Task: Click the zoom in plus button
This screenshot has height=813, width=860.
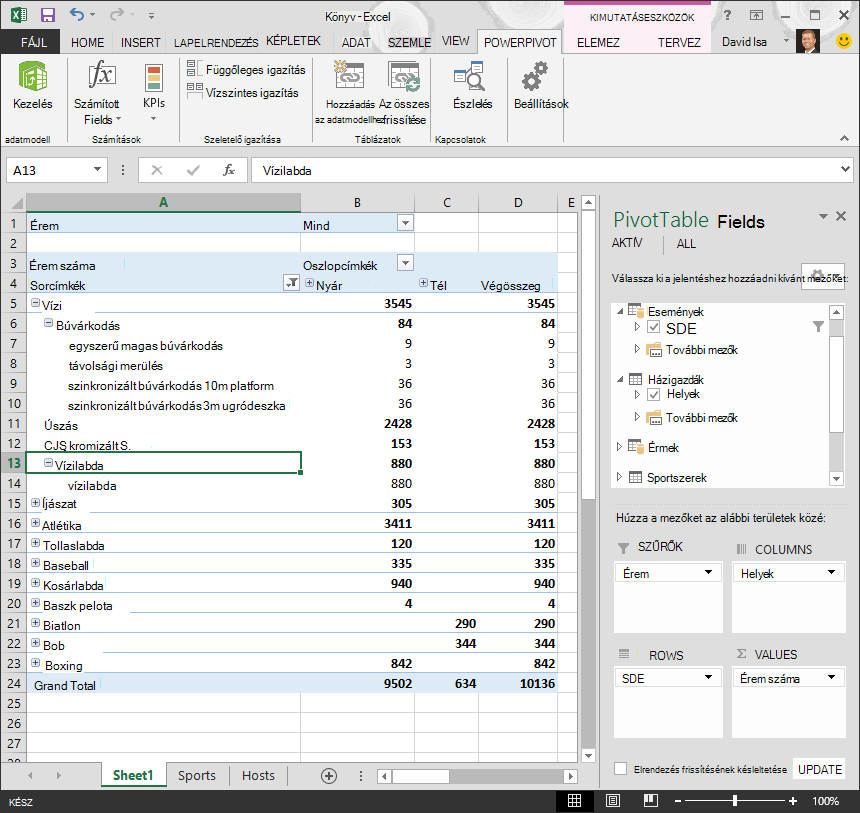Action: tap(793, 801)
